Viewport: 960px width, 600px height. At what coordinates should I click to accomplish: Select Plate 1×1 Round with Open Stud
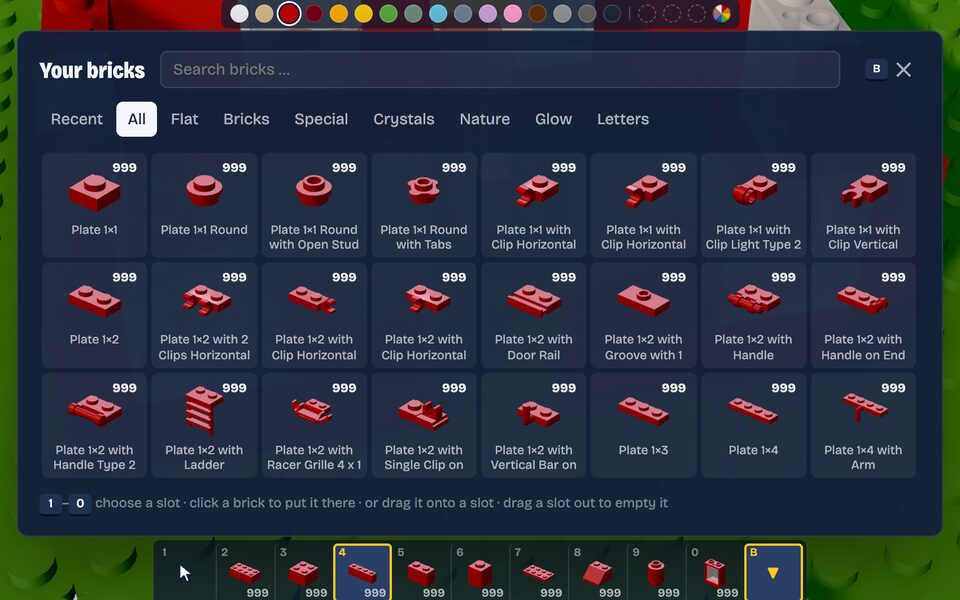coord(314,205)
